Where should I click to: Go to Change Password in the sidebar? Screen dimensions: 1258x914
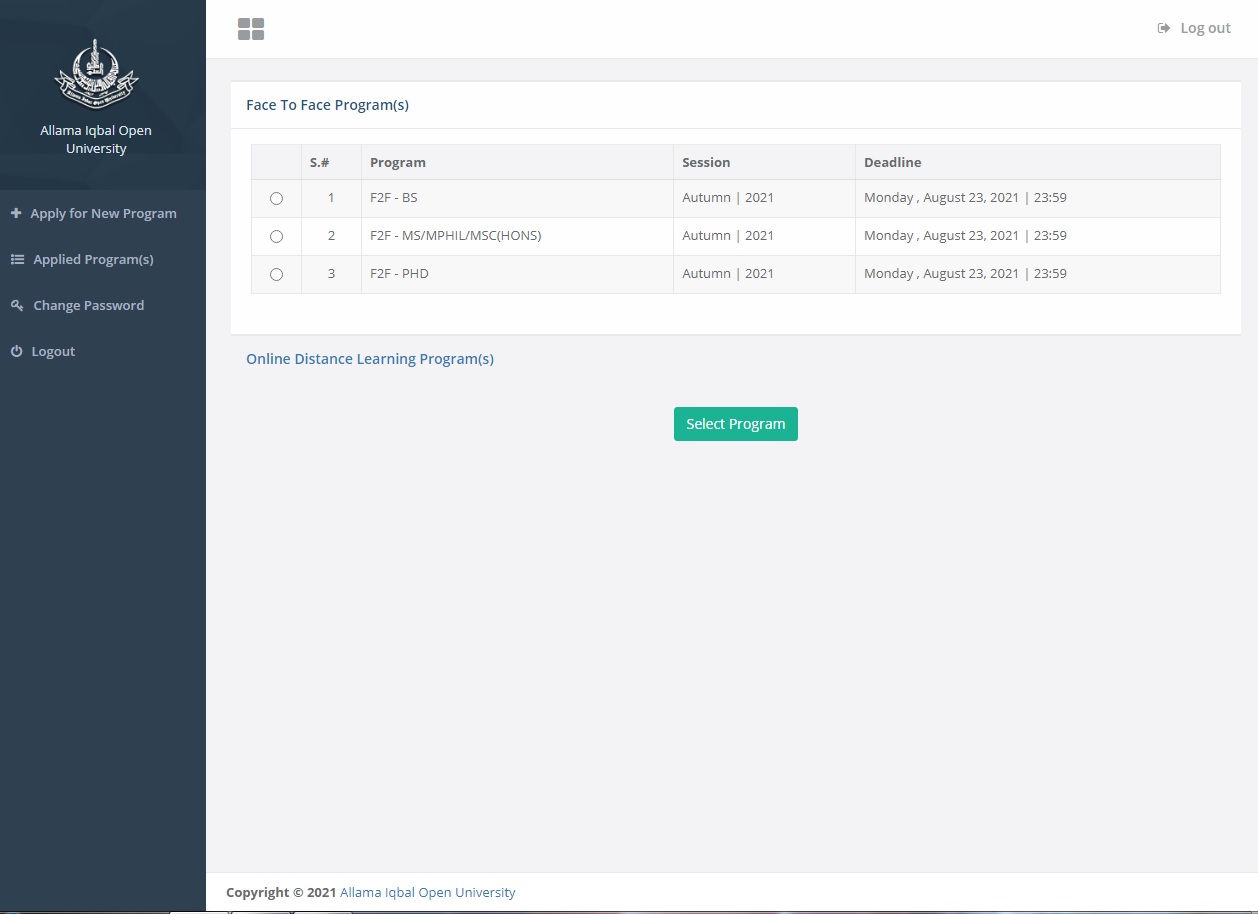pyautogui.click(x=103, y=305)
